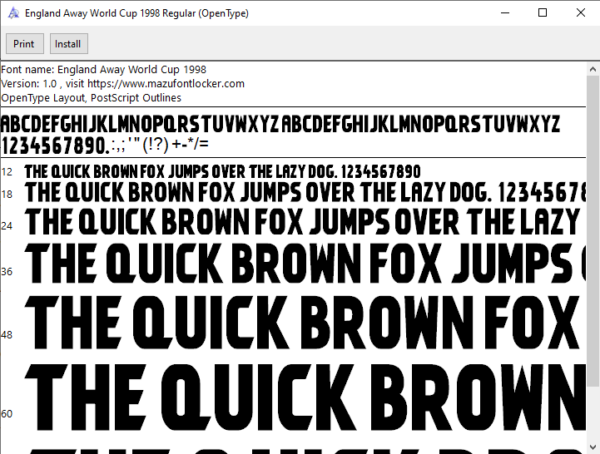Click the font viewer app icon in title bar
600x454 pixels.
13,13
